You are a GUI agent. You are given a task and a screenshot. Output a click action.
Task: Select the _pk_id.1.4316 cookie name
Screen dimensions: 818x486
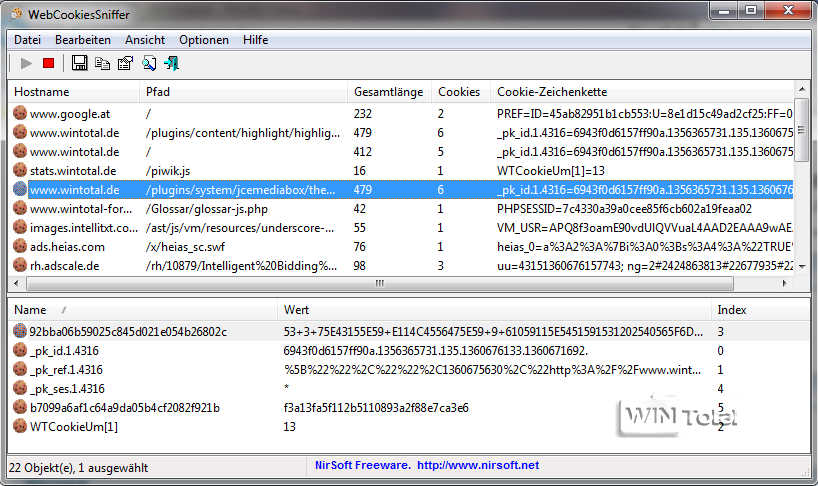pyautogui.click(x=64, y=351)
